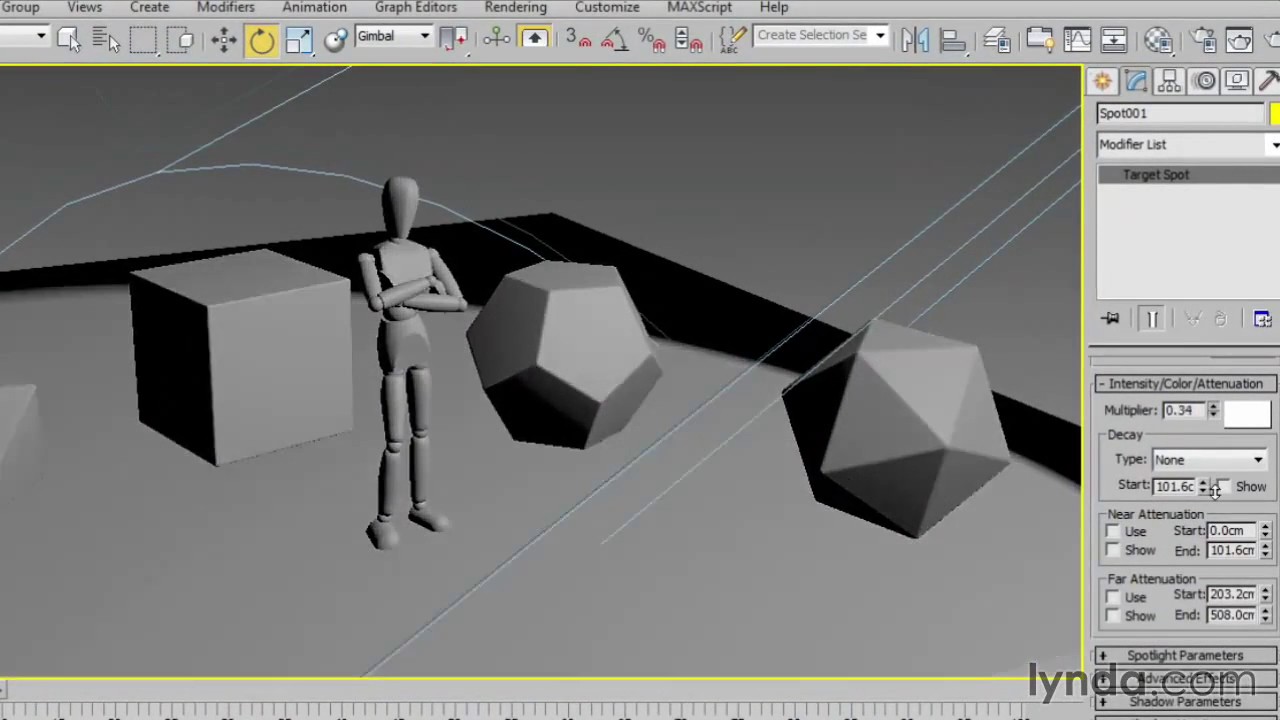Choose Rectangular Selection Region tool

point(143,39)
